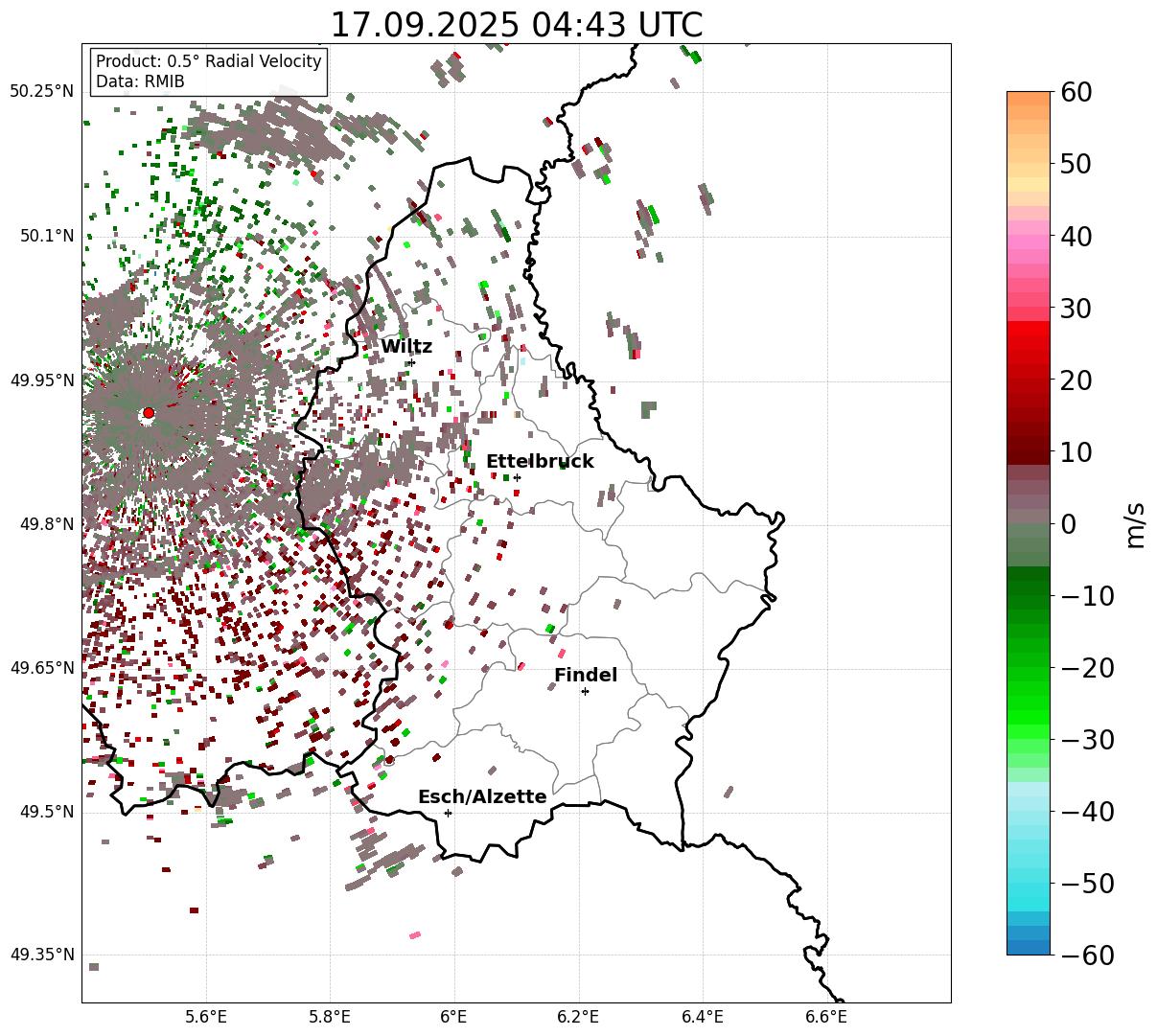
Task: Click the colorbar tick label 30
Action: [x=1076, y=308]
